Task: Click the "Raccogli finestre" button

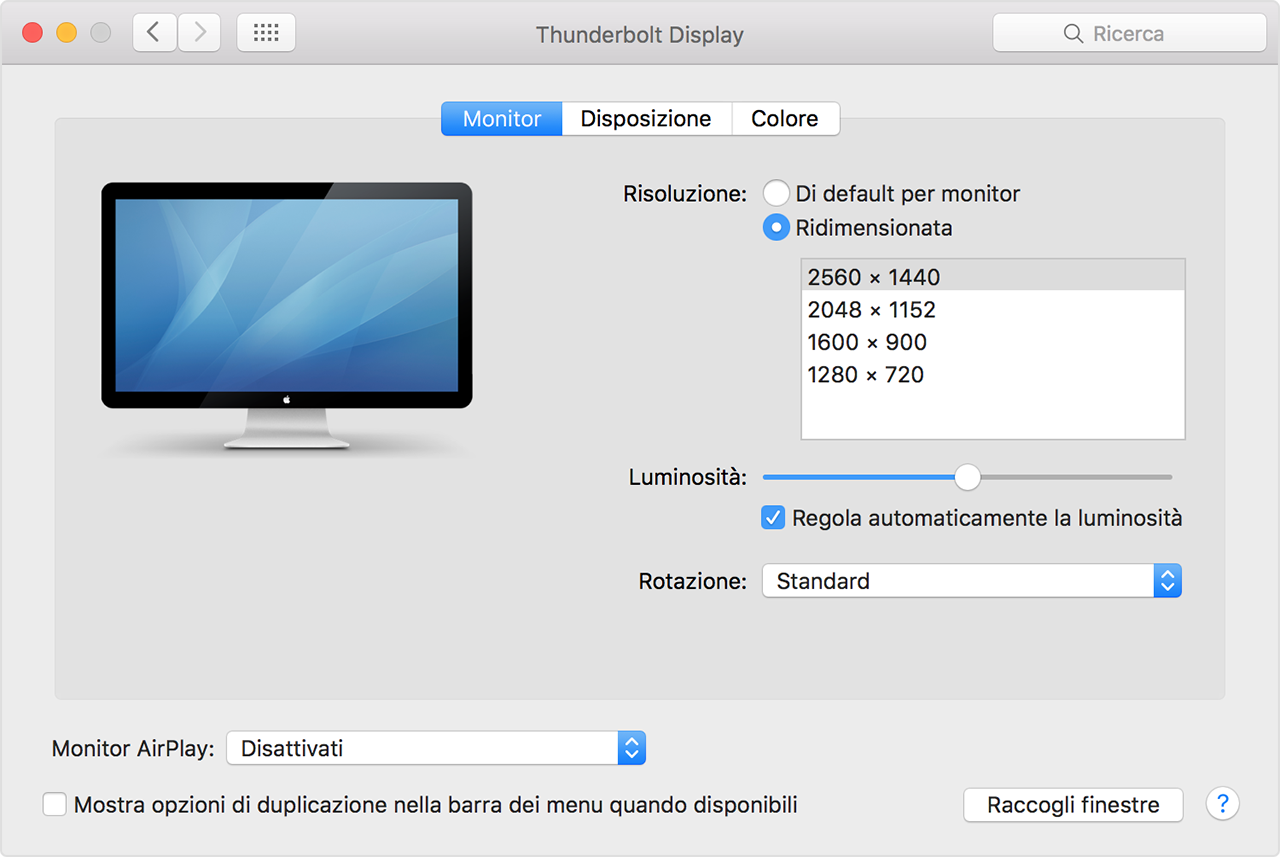Action: pos(1073,805)
